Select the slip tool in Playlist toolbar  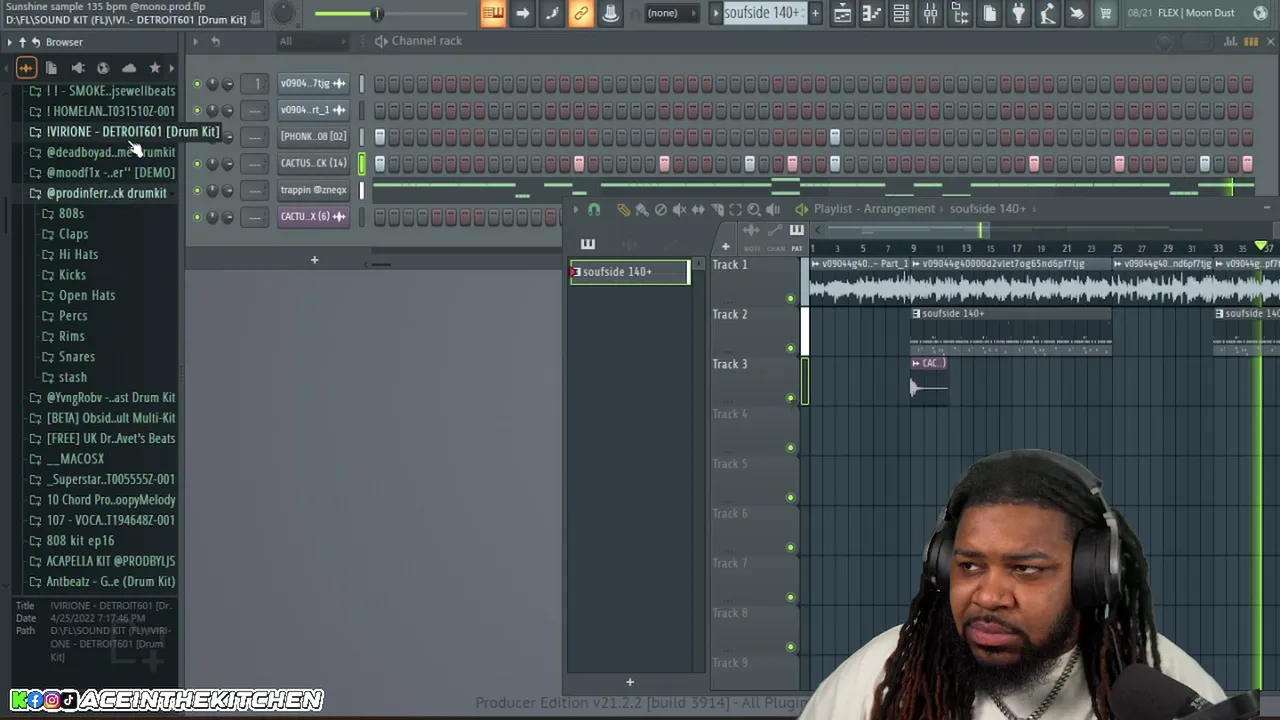[x=698, y=209]
